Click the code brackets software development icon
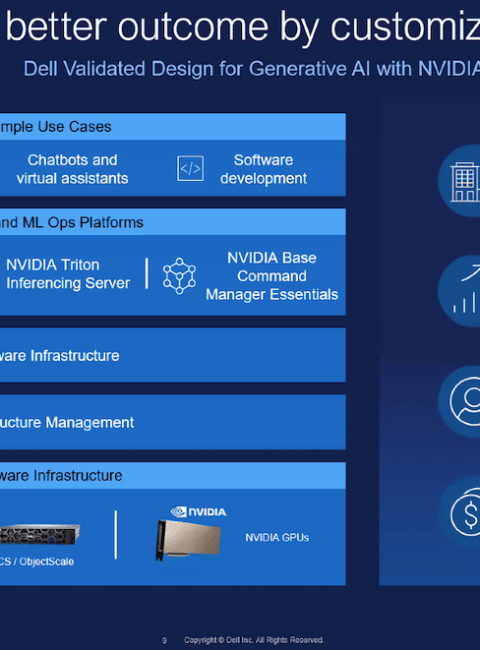Screen dimensions: 480x650 coord(190,168)
